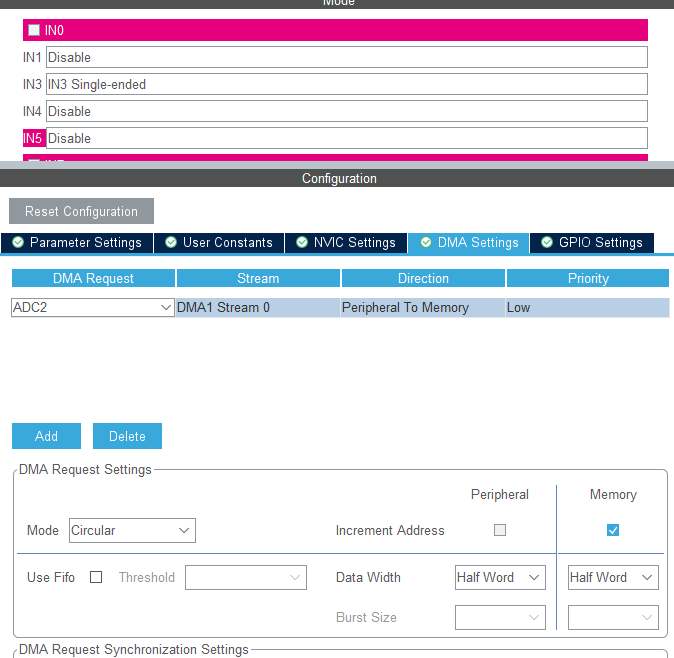
Task: Enable the Use Fifo checkbox
Action: (x=96, y=577)
